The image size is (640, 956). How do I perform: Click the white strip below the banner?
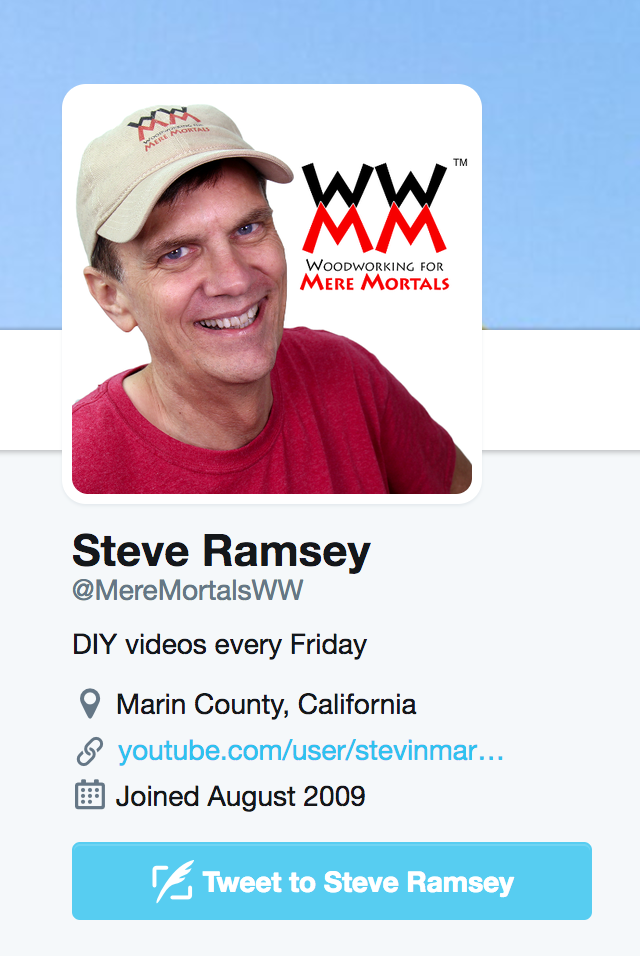tap(561, 390)
